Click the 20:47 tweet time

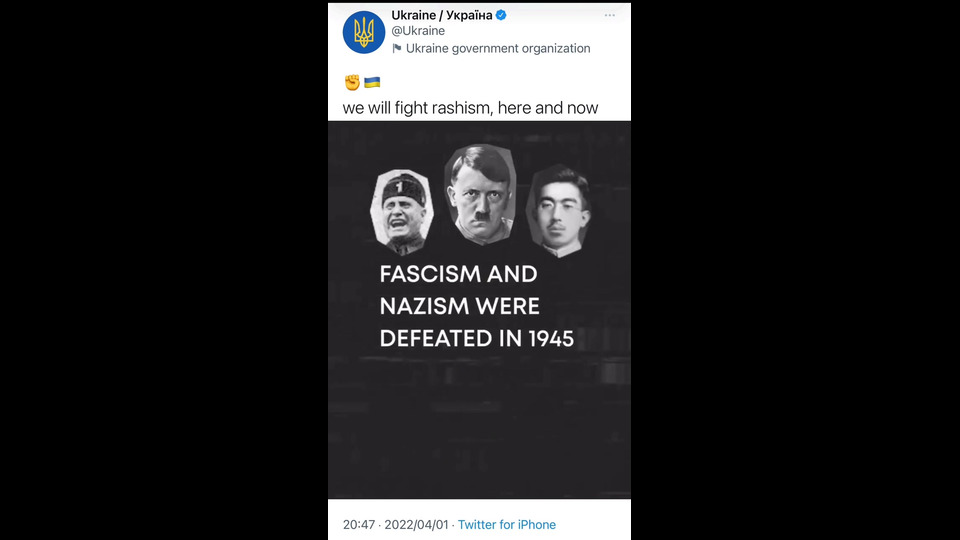(358, 525)
